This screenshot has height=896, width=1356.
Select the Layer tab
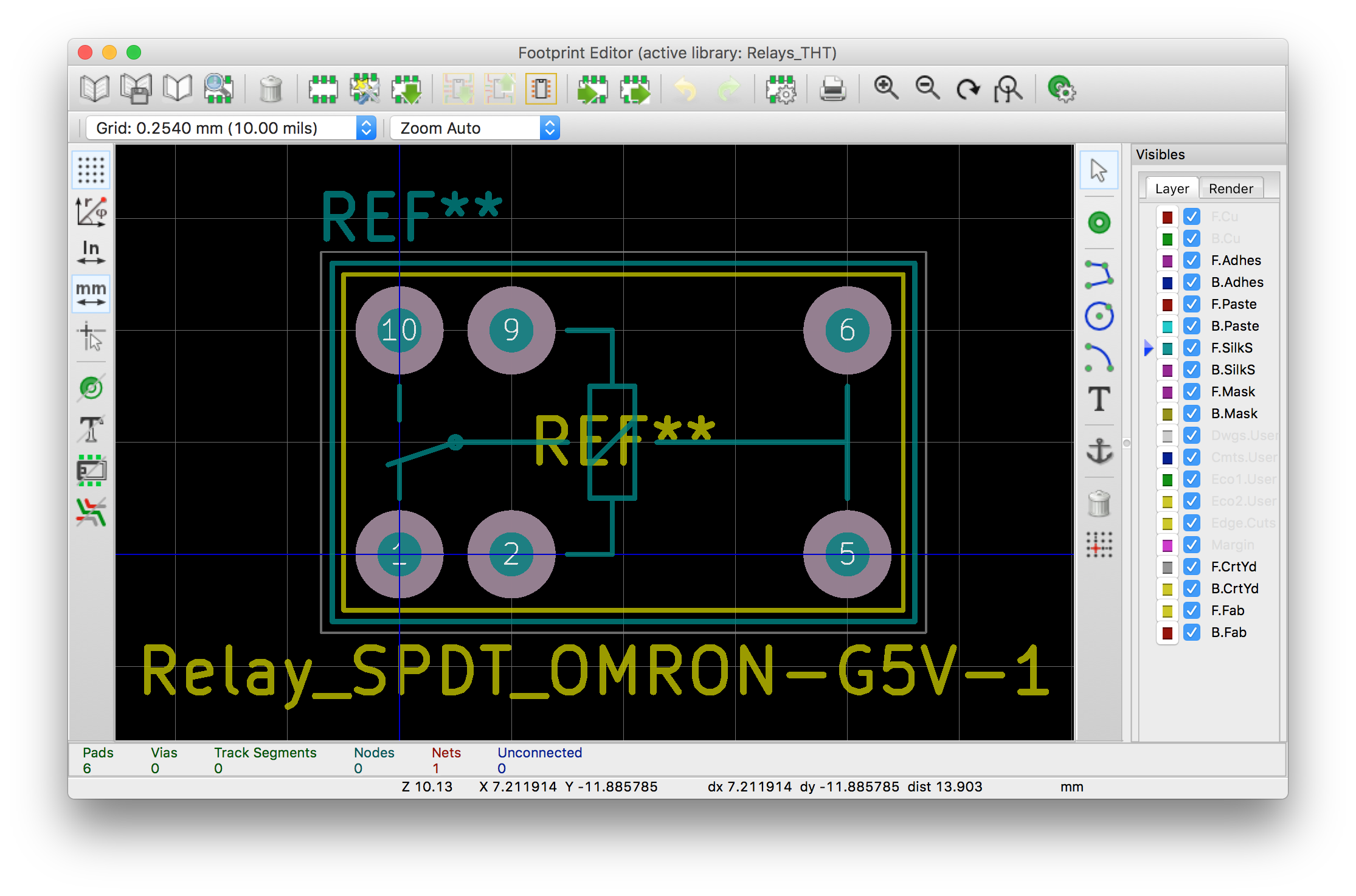coord(1172,188)
